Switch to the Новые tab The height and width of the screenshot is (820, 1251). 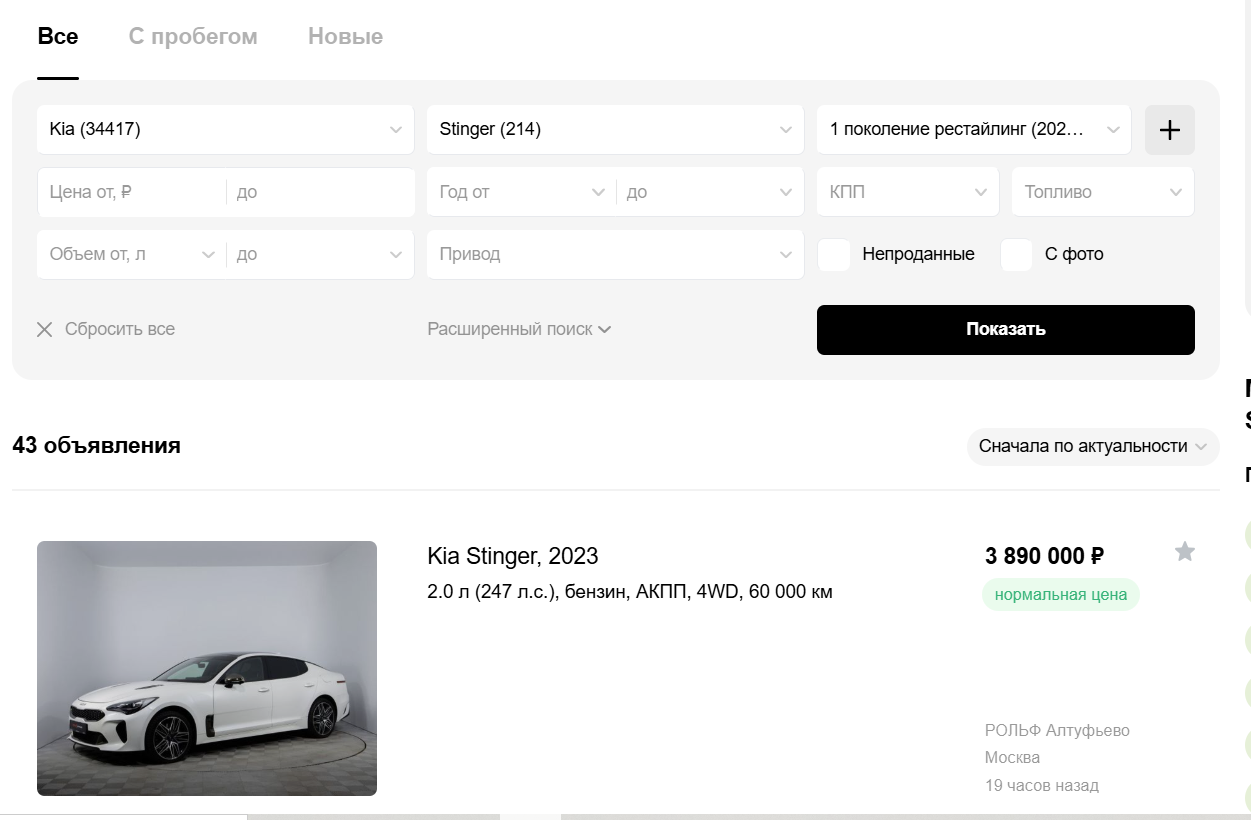click(345, 37)
